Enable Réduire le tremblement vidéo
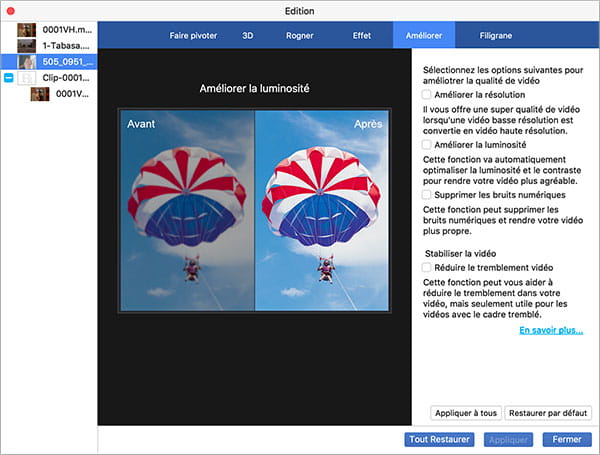The width and height of the screenshot is (600, 455). (x=426, y=267)
